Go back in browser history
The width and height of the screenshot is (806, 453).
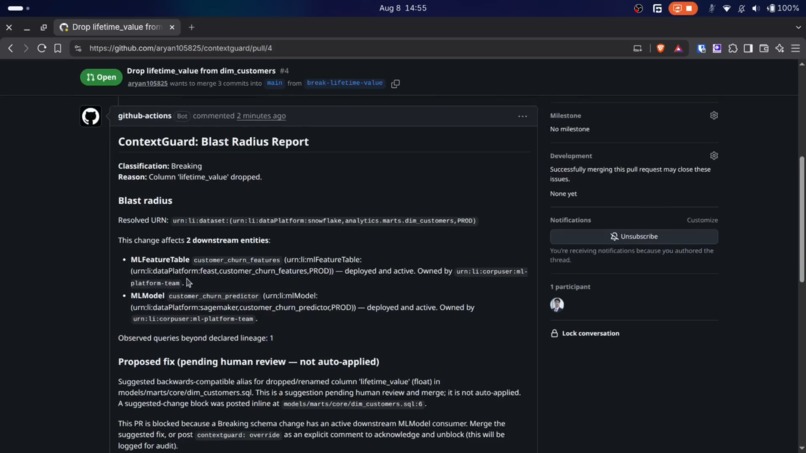tap(10, 48)
